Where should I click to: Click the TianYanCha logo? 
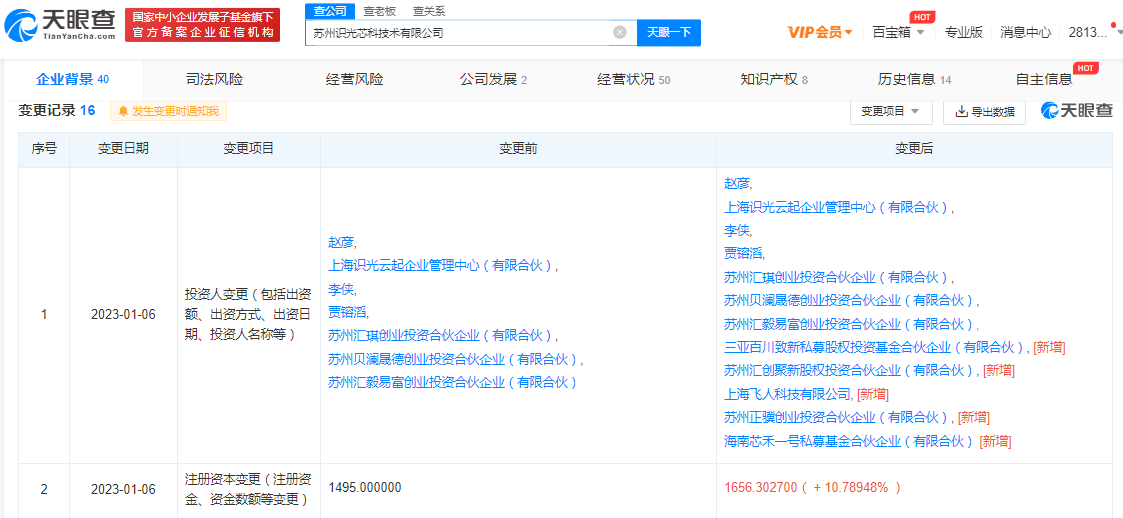coord(60,25)
